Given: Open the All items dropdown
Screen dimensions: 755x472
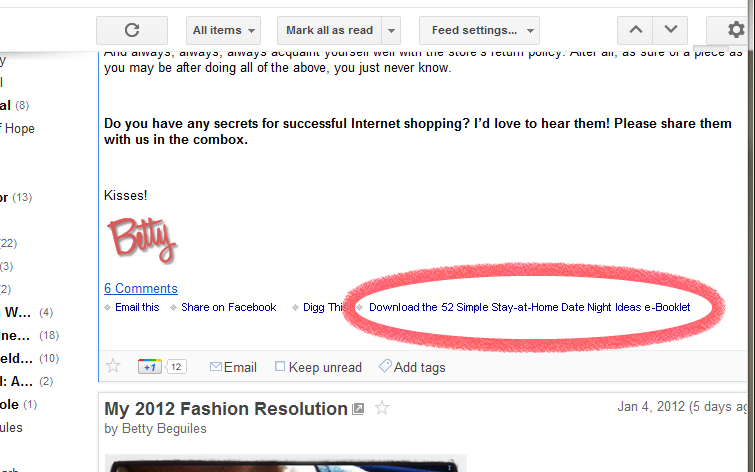Looking at the screenshot, I should (x=223, y=30).
